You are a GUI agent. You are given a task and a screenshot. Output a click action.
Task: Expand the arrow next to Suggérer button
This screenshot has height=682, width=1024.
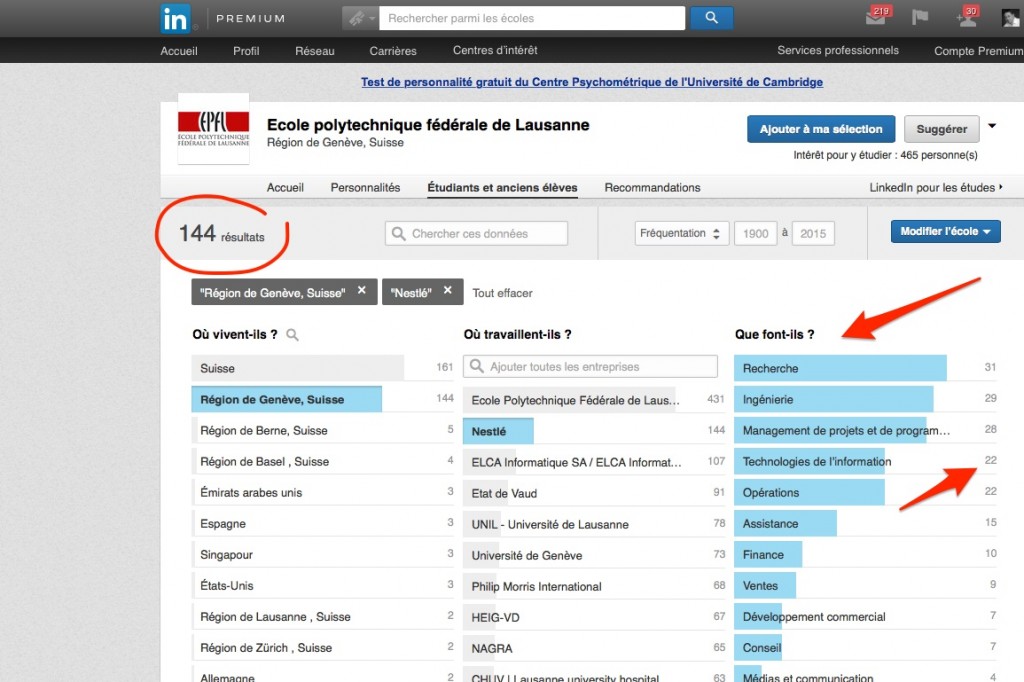[x=992, y=126]
